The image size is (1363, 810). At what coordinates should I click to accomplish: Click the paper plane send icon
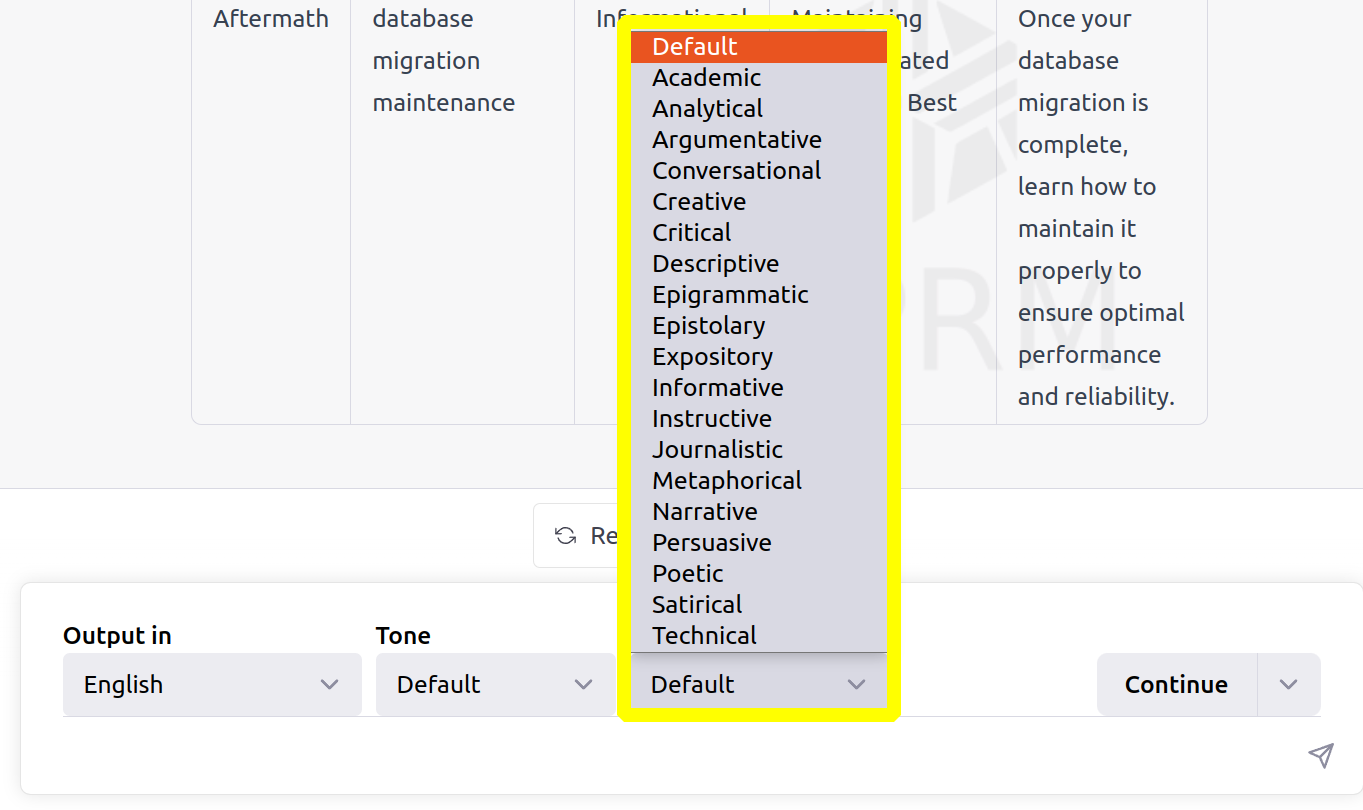click(1322, 755)
